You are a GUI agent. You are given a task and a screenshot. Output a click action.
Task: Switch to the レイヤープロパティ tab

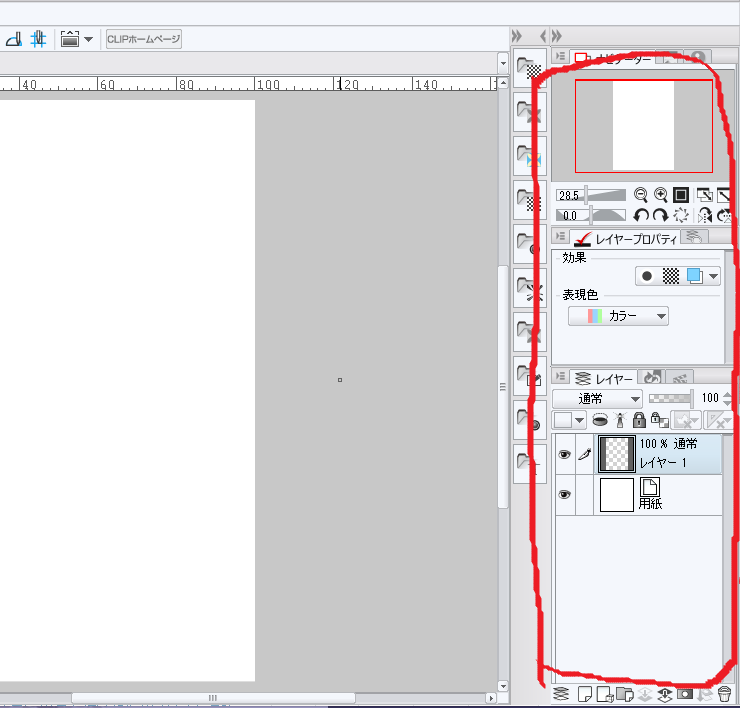pyautogui.click(x=625, y=238)
